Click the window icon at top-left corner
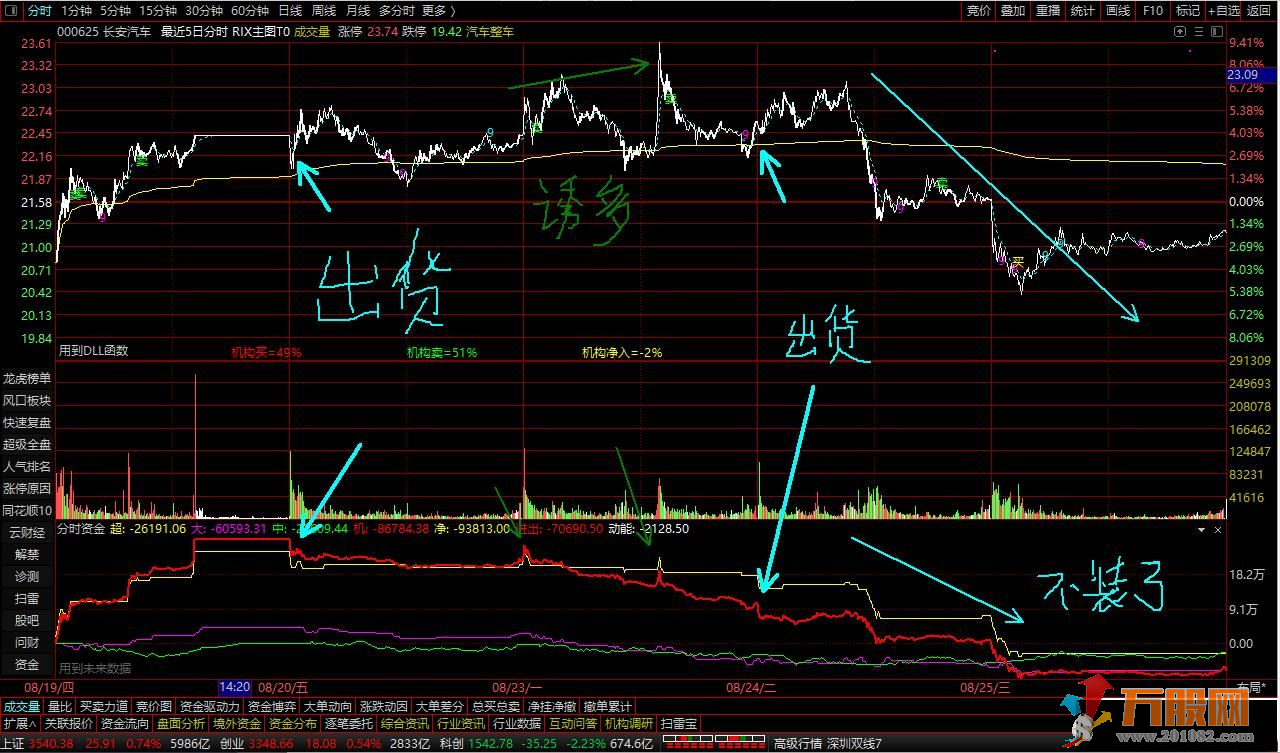 click(11, 11)
